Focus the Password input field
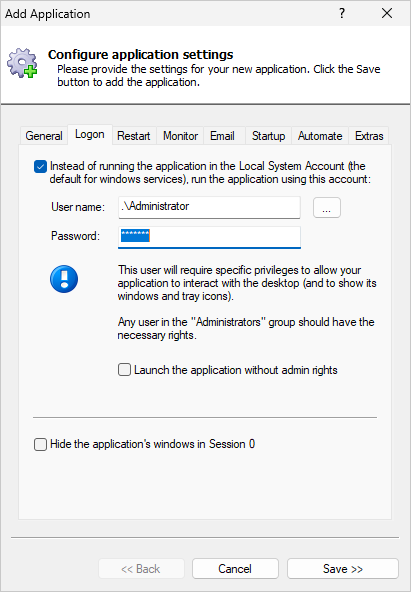Image resolution: width=411 pixels, height=592 pixels. tap(209, 237)
